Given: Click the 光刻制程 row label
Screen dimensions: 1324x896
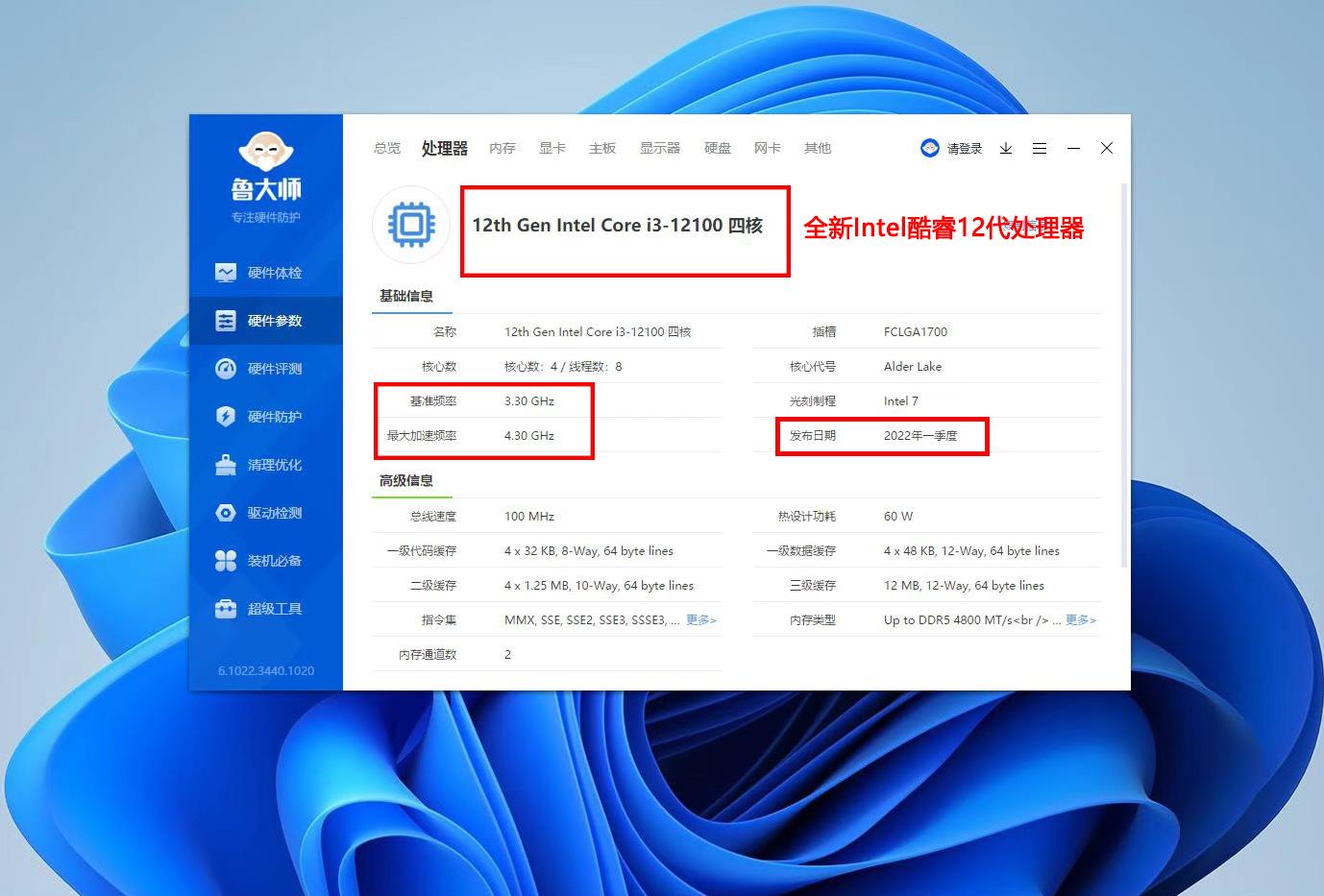Looking at the screenshot, I should [x=813, y=401].
